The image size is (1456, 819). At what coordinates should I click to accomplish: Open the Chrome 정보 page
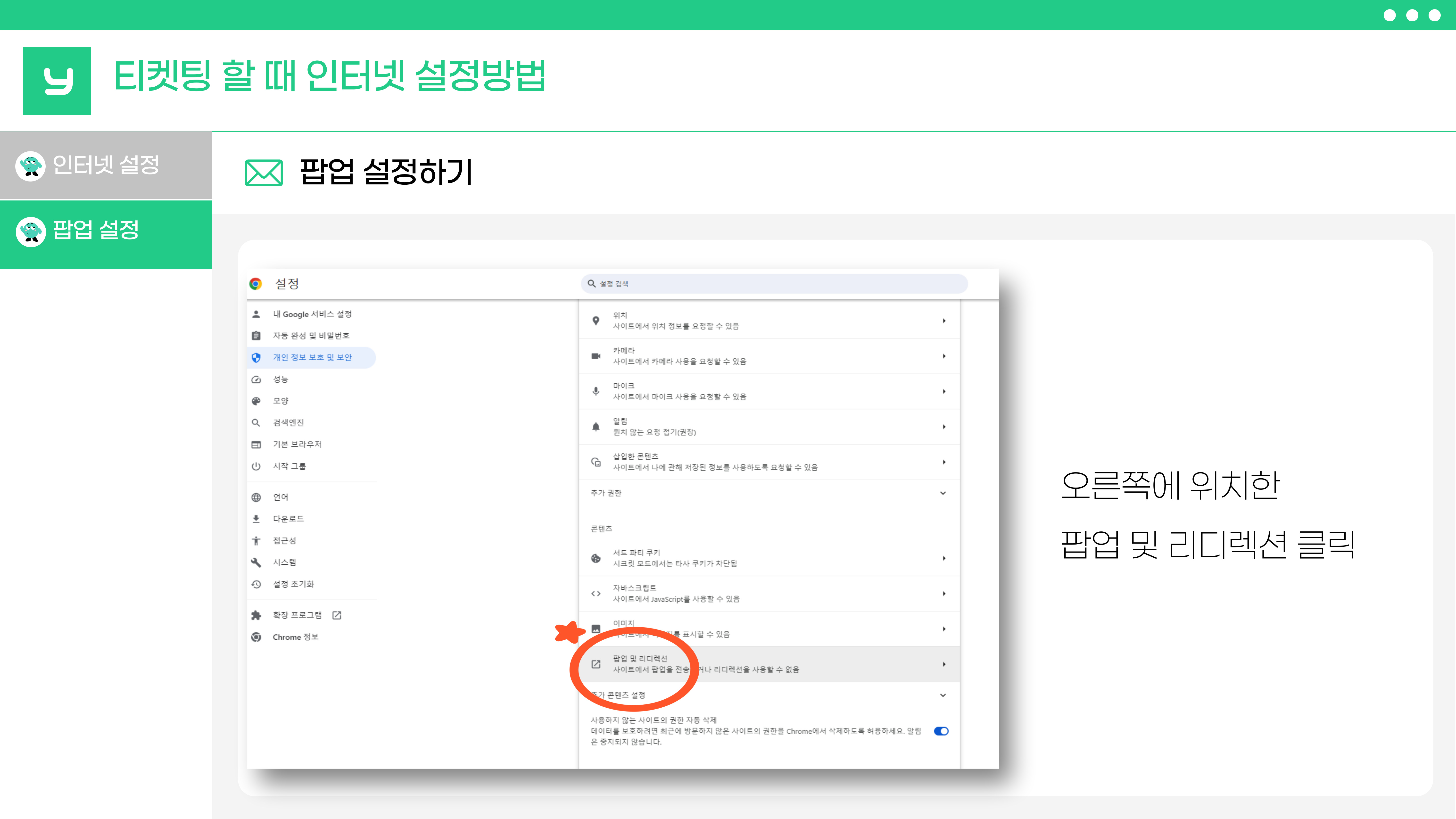click(311, 637)
